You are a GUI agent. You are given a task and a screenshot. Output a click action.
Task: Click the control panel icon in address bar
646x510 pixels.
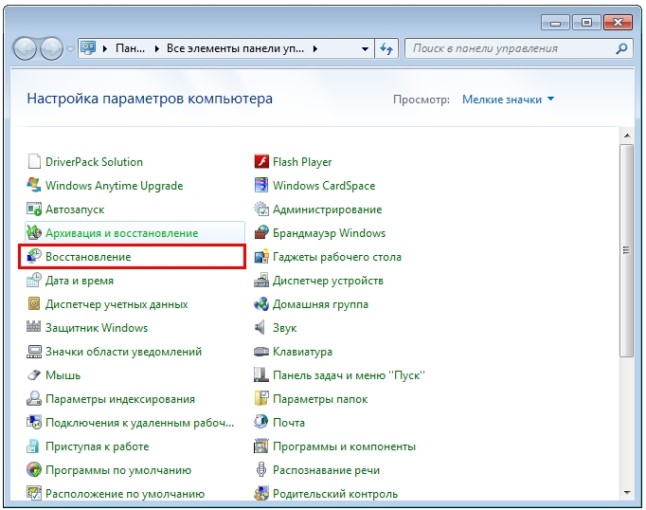pos(88,48)
